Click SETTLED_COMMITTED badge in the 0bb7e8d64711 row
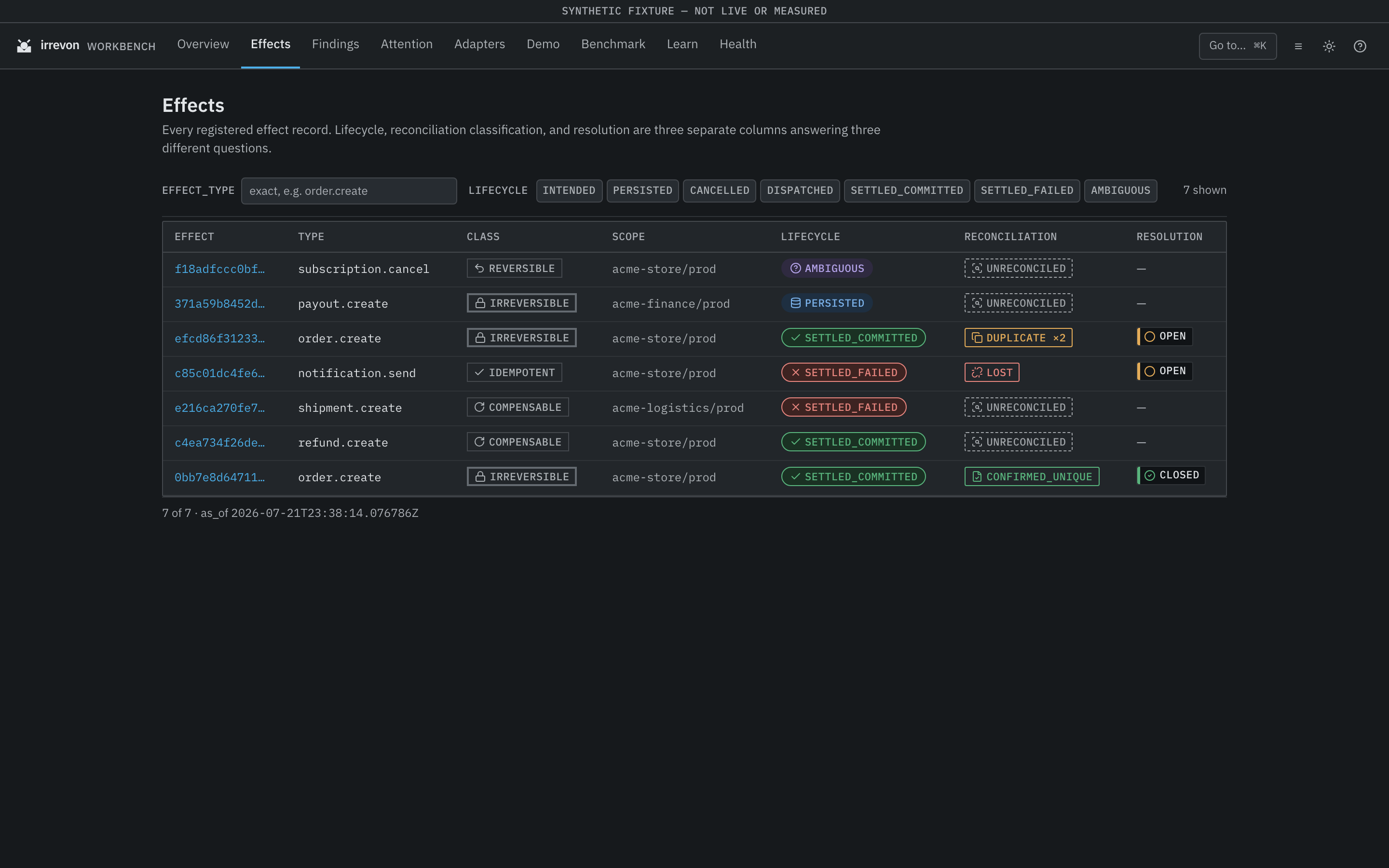The width and height of the screenshot is (1389, 868). 853,476
